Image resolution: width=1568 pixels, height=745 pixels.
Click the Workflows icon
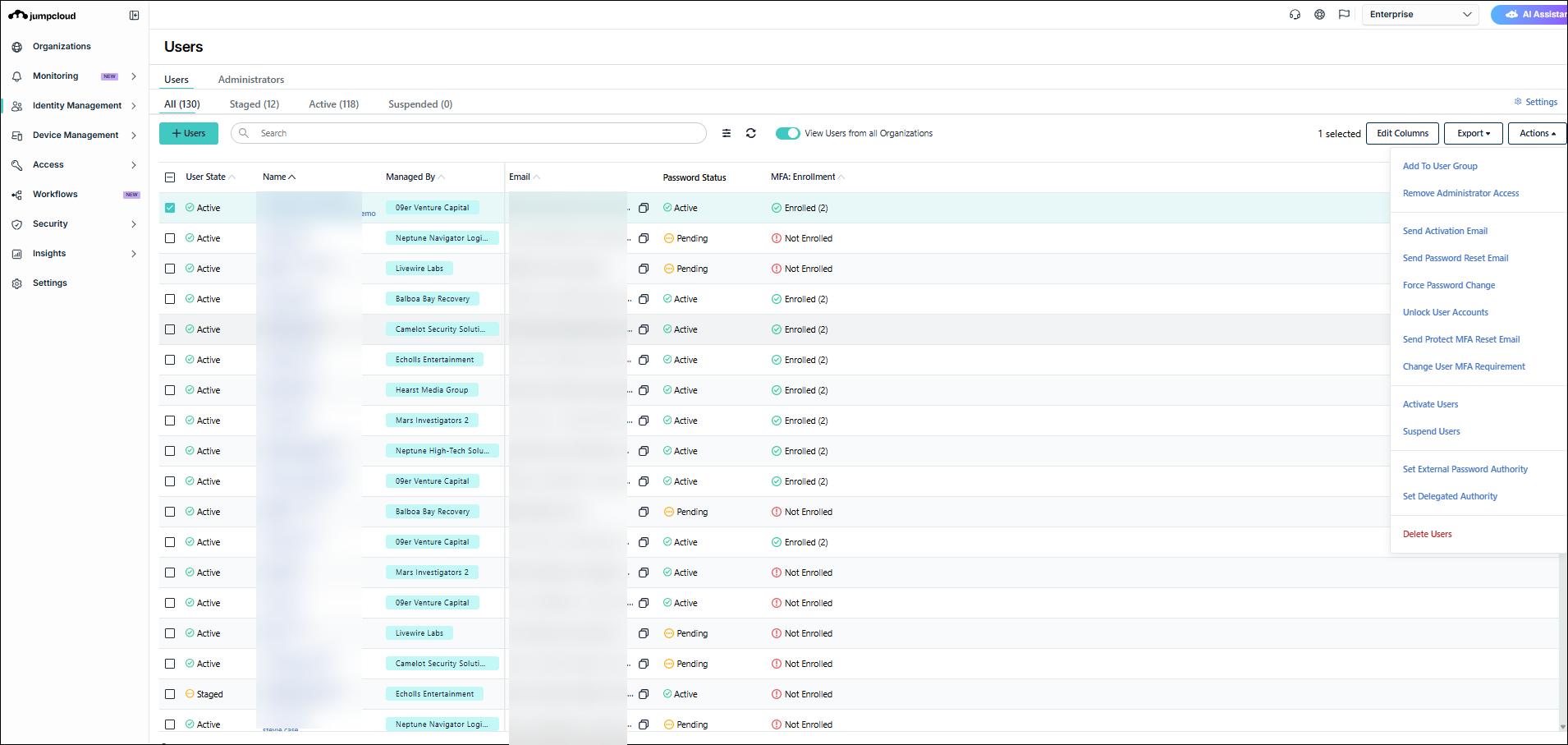point(17,195)
